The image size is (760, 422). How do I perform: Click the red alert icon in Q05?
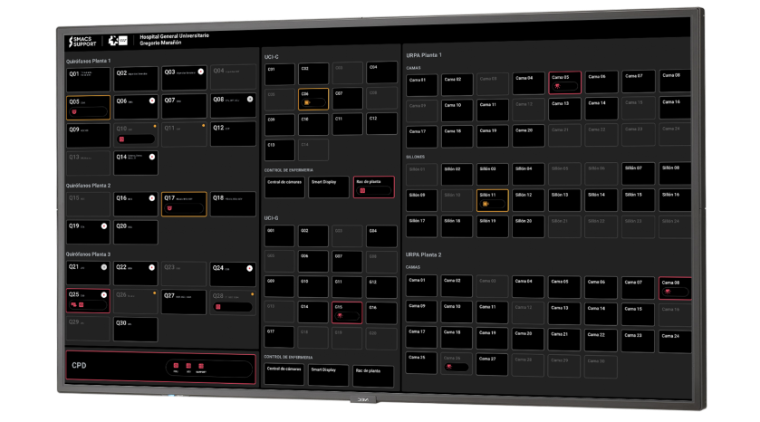point(74,112)
